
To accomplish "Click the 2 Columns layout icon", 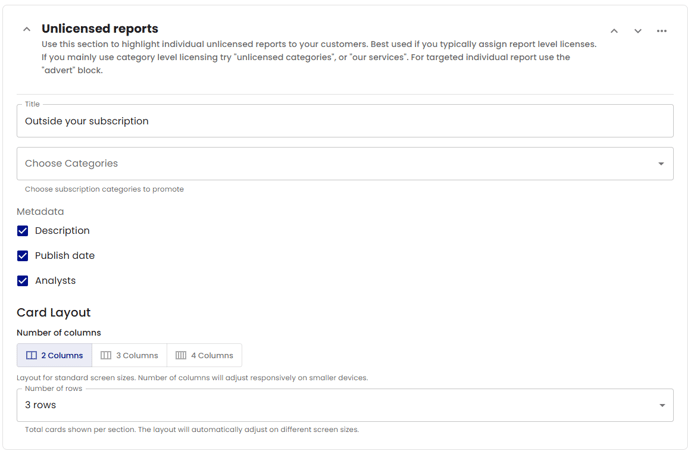I will tap(31, 355).
